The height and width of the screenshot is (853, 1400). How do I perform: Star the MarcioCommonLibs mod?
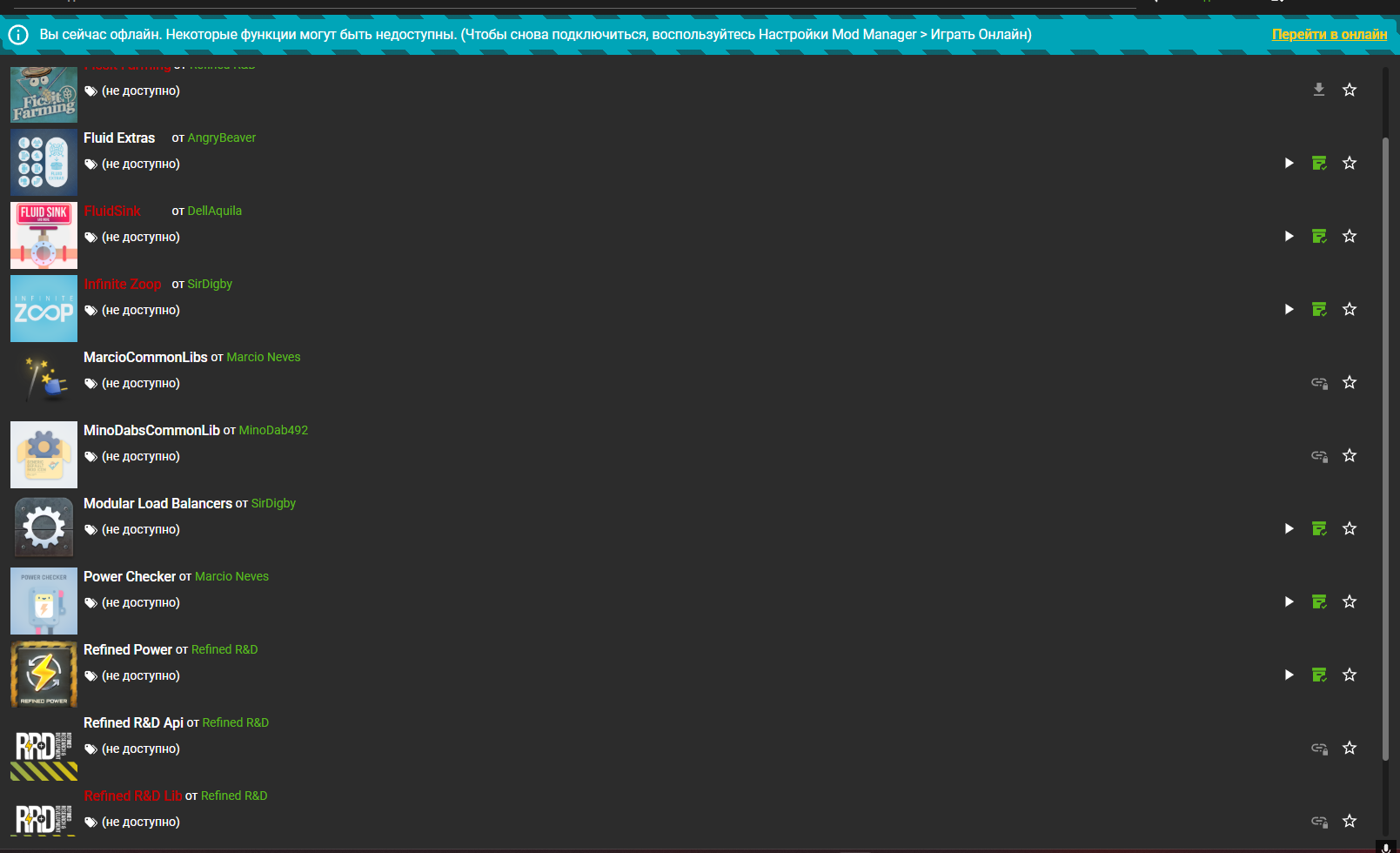[1350, 382]
